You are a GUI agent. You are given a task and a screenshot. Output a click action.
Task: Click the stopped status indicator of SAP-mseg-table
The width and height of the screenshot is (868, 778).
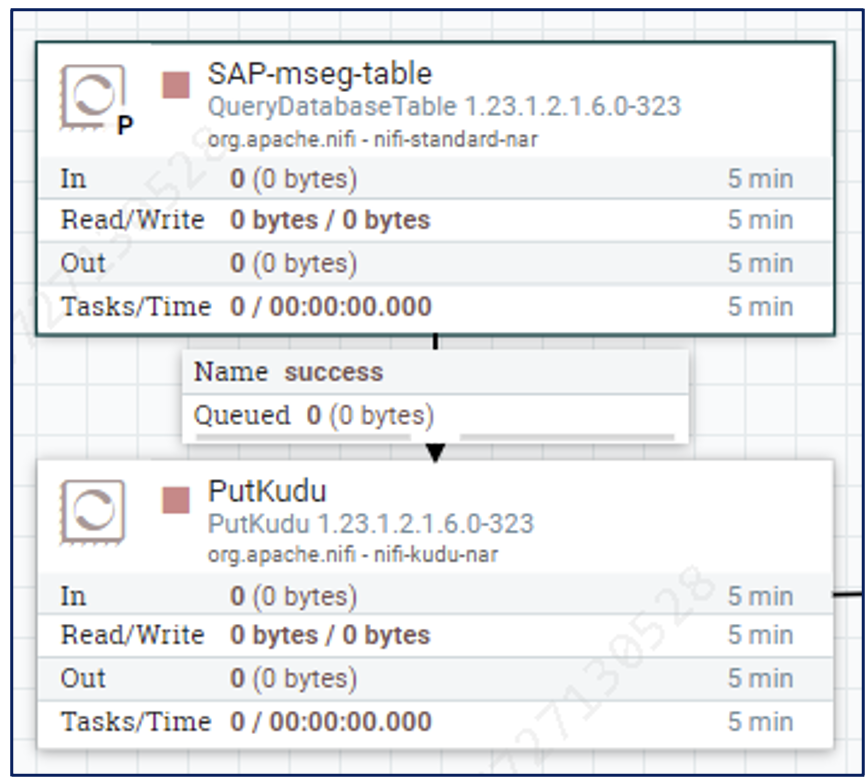[176, 85]
